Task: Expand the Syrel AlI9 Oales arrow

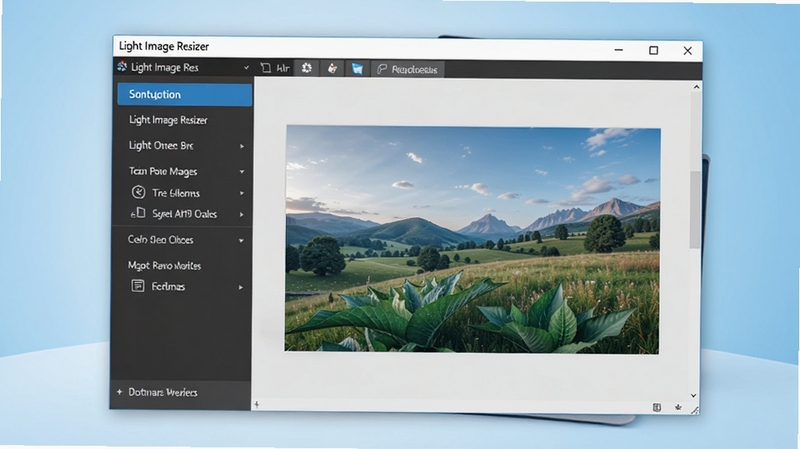Action: click(242, 215)
